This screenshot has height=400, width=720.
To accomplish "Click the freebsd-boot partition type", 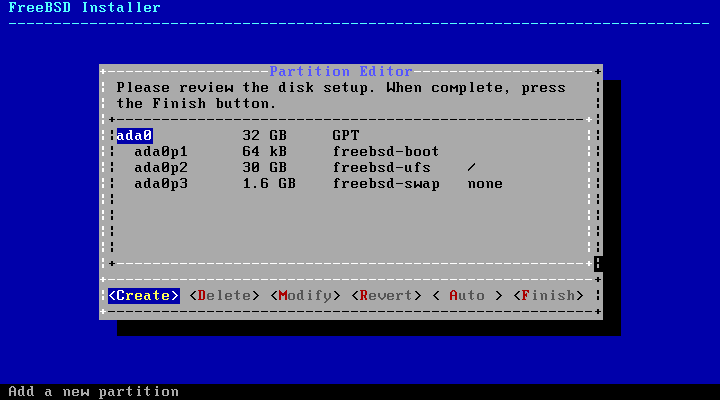I will pos(386,151).
